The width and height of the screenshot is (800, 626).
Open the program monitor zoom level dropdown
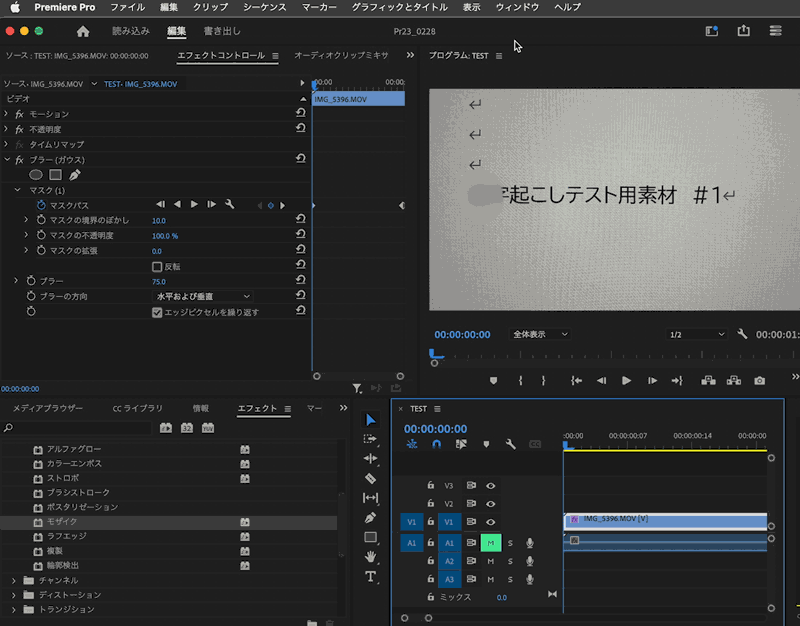coord(539,334)
